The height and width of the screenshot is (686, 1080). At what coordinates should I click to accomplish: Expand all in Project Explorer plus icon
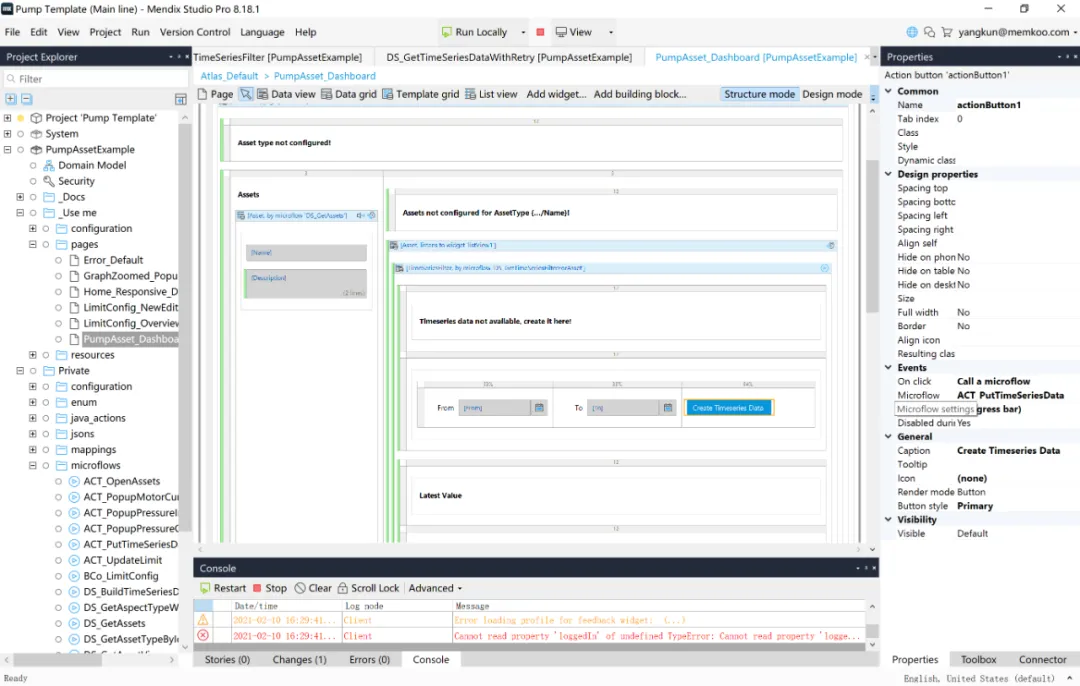pyautogui.click(x=11, y=98)
